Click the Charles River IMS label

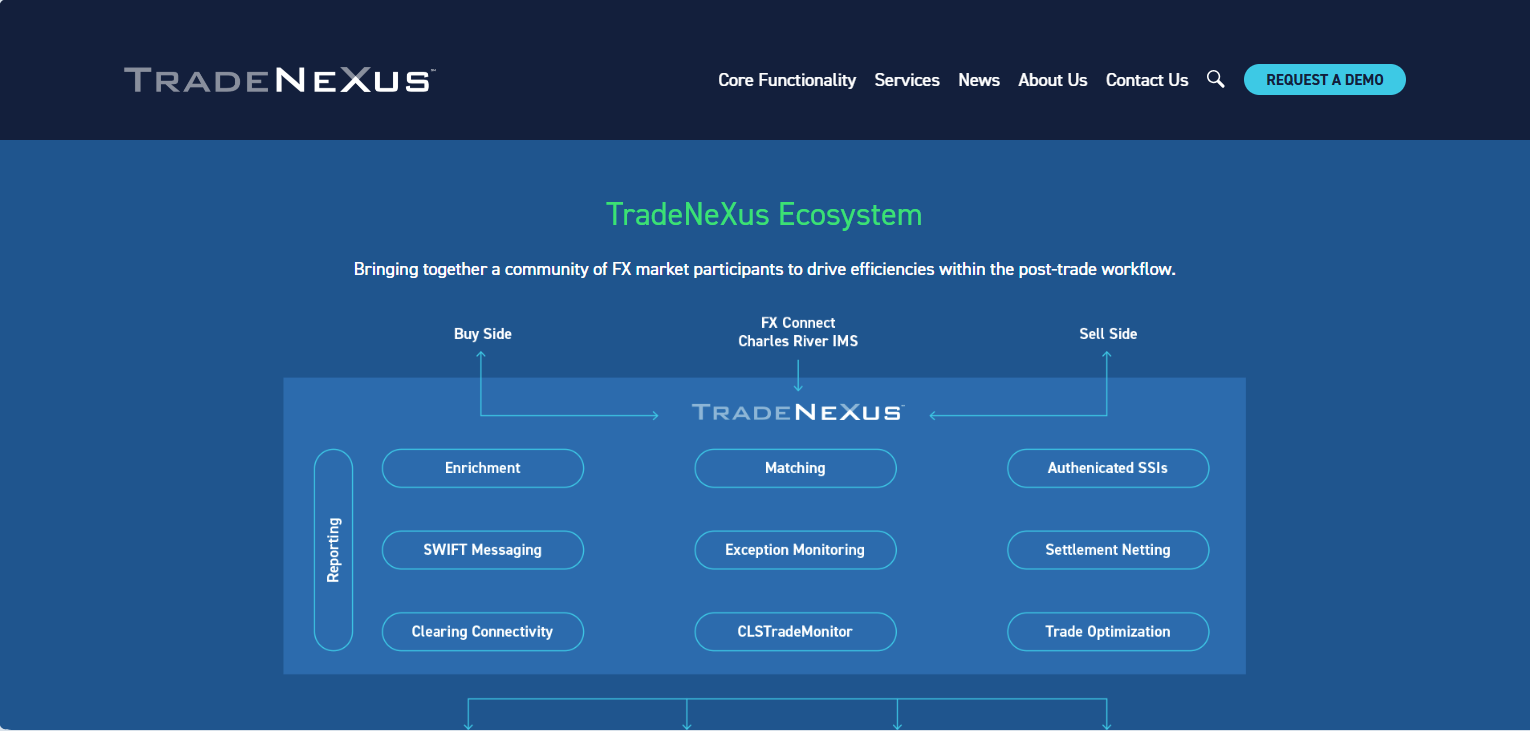[x=798, y=341]
